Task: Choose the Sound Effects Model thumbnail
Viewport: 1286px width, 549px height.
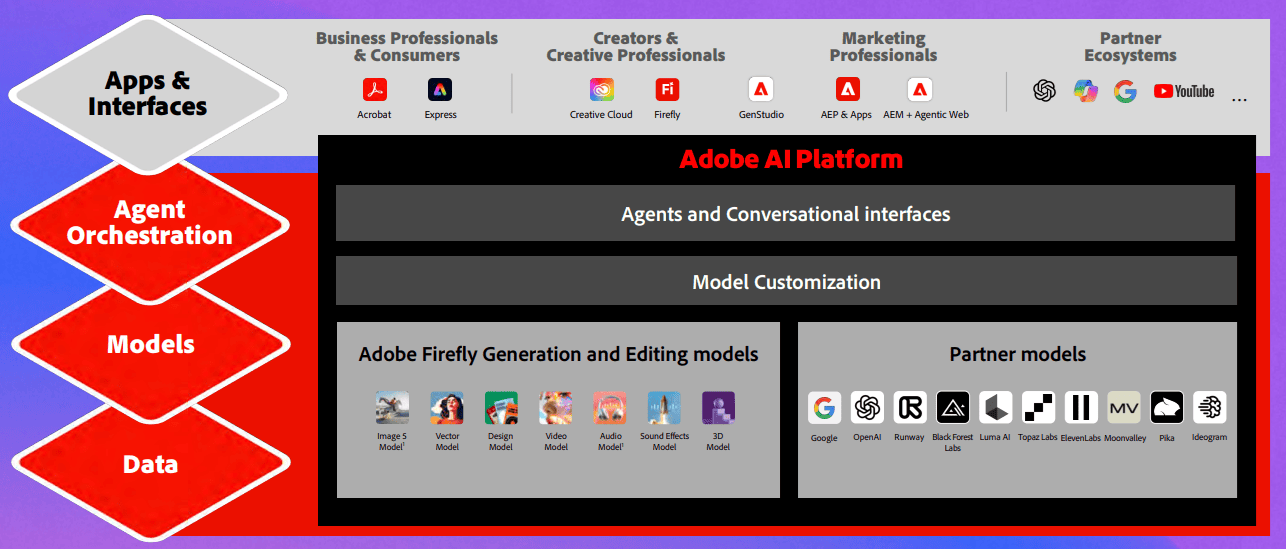Action: (664, 408)
